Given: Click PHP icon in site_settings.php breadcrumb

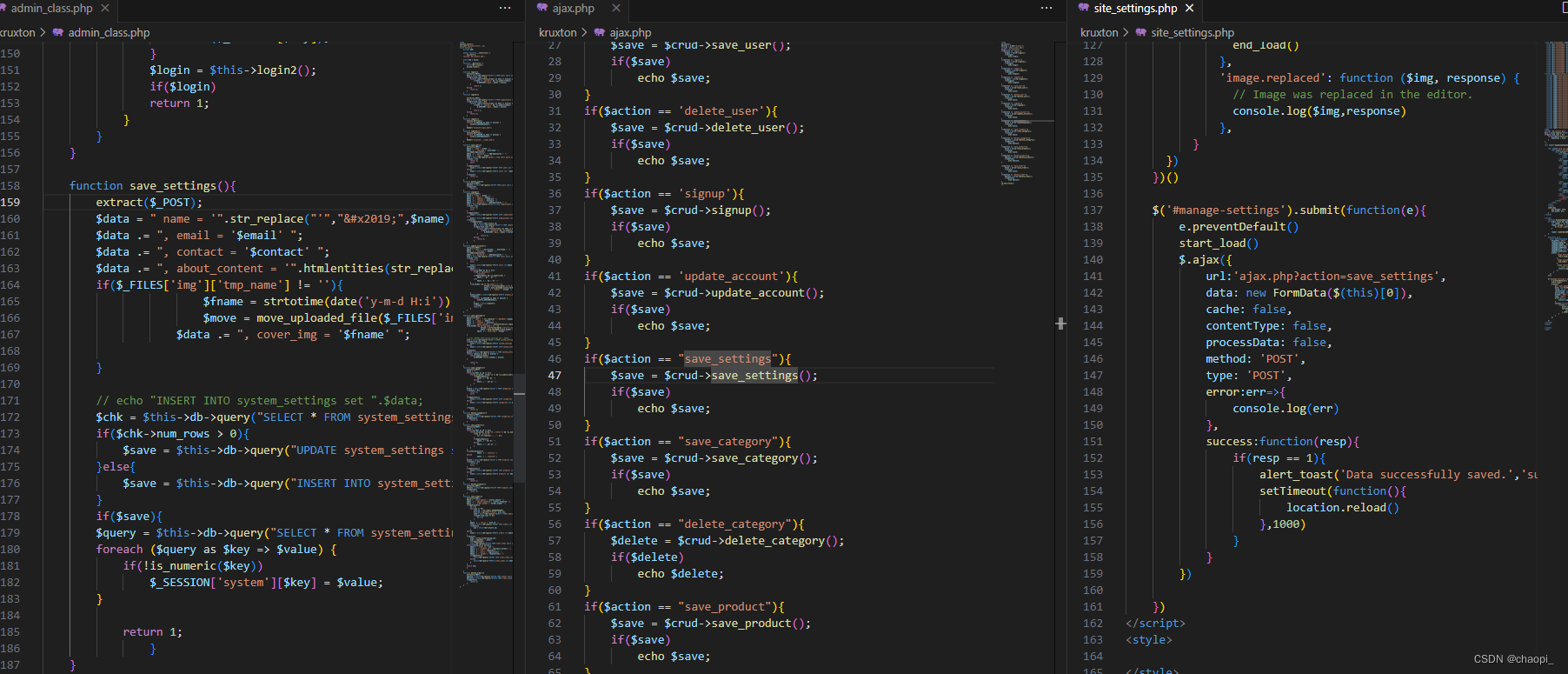Looking at the screenshot, I should click(x=1140, y=33).
